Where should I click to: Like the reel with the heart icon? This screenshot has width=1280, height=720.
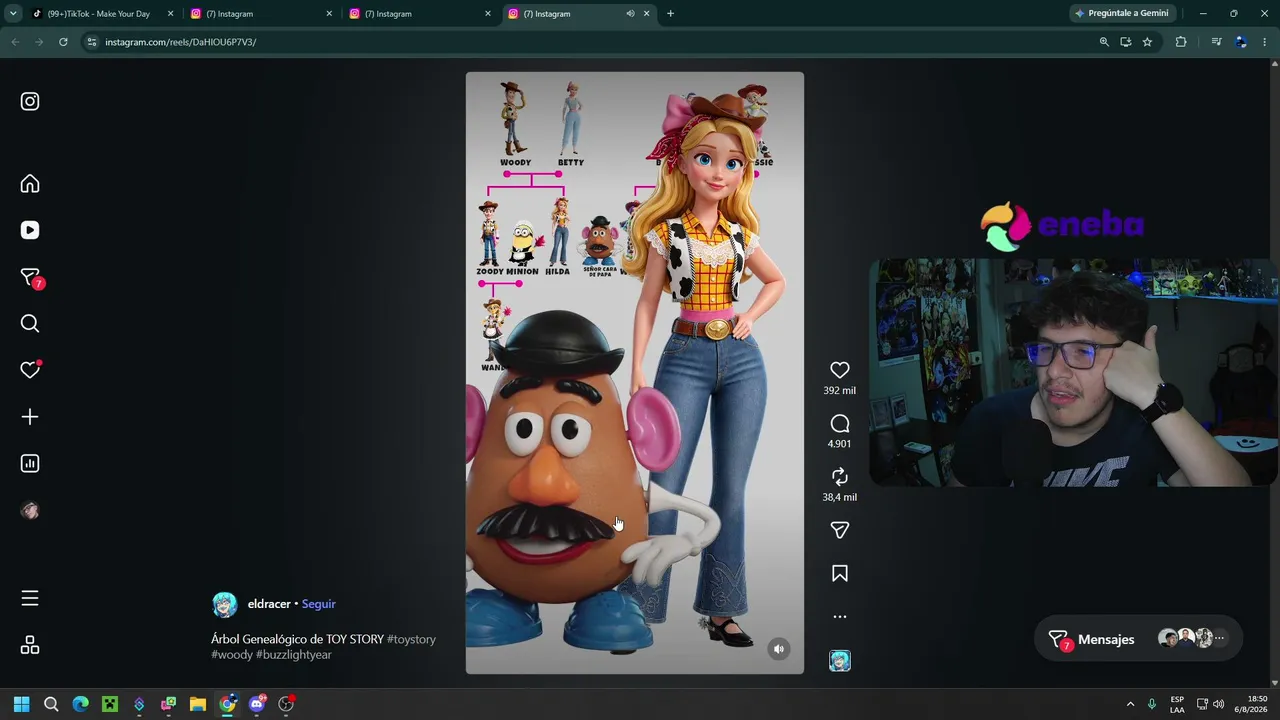(840, 370)
